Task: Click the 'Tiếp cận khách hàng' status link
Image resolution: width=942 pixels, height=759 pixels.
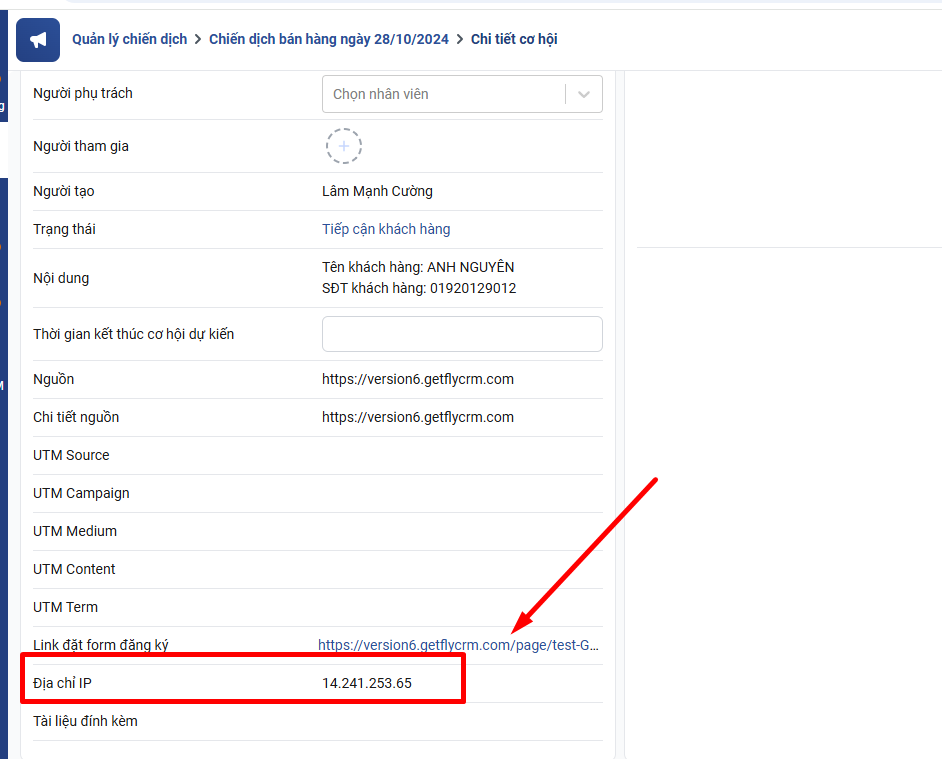Action: tap(386, 229)
